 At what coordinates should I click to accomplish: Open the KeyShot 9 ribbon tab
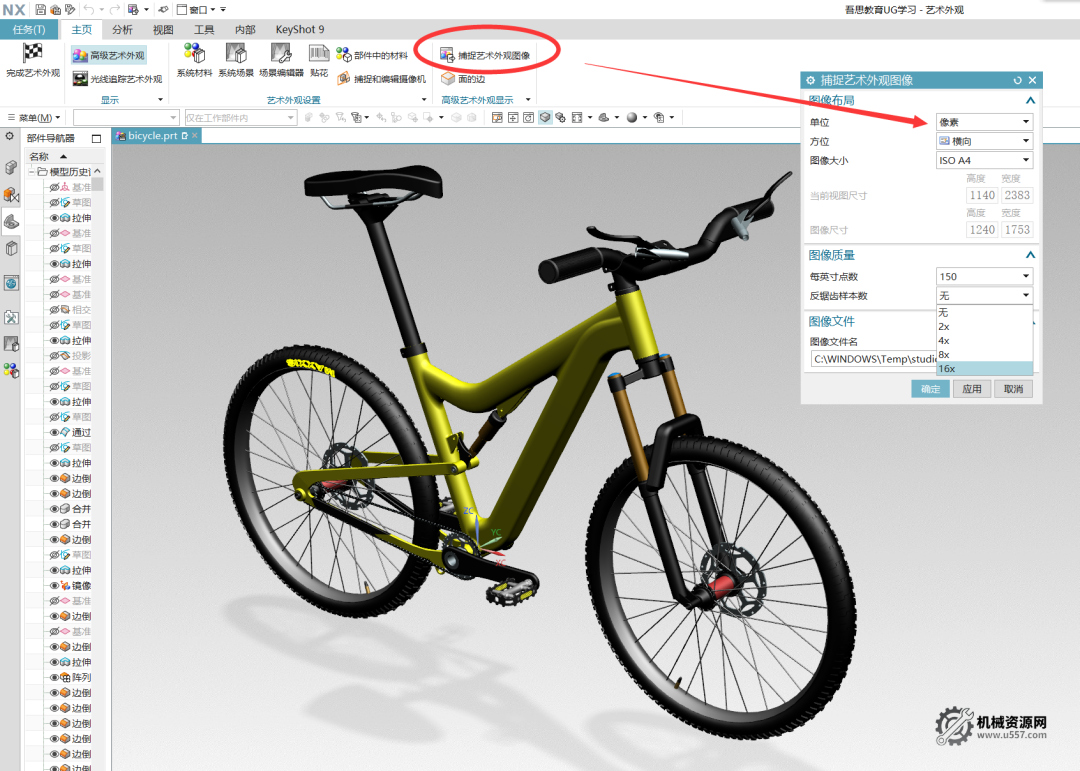(x=299, y=30)
